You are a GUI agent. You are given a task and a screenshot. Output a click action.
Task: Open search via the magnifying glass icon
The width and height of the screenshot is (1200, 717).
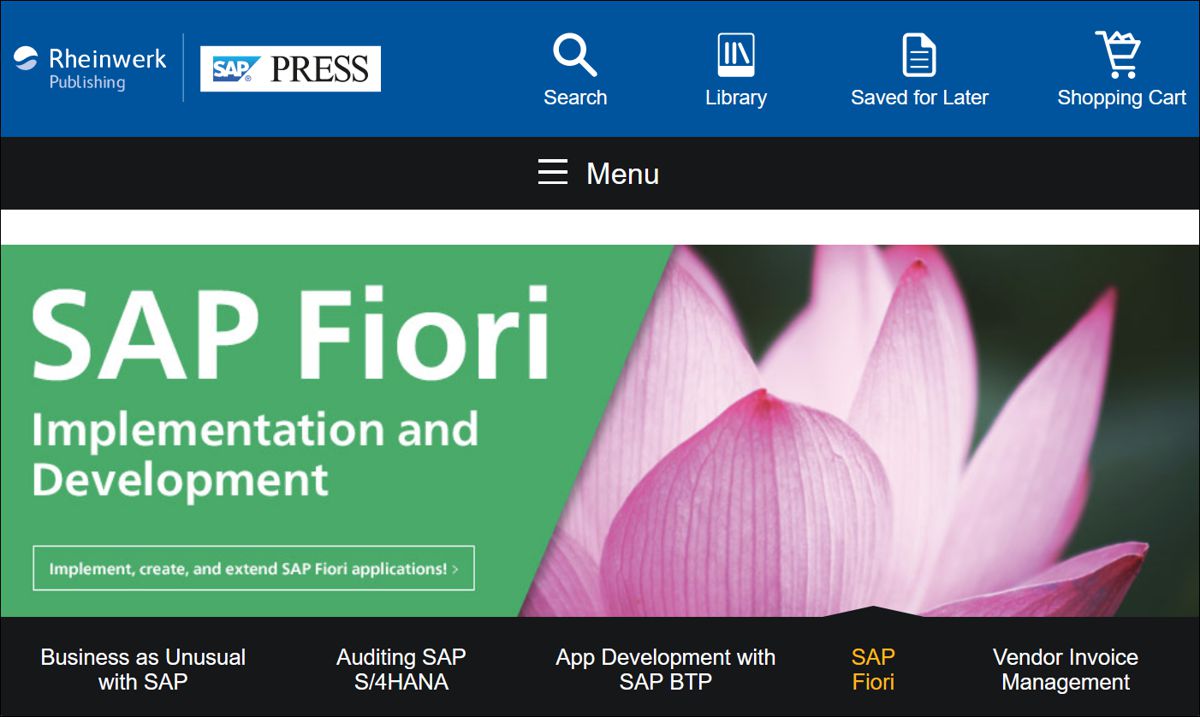pyautogui.click(x=575, y=55)
